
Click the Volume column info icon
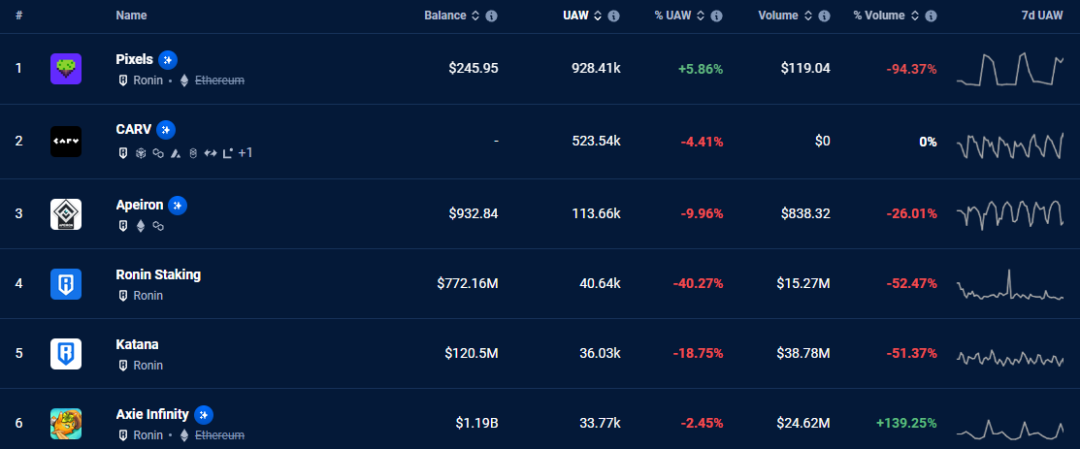[824, 16]
